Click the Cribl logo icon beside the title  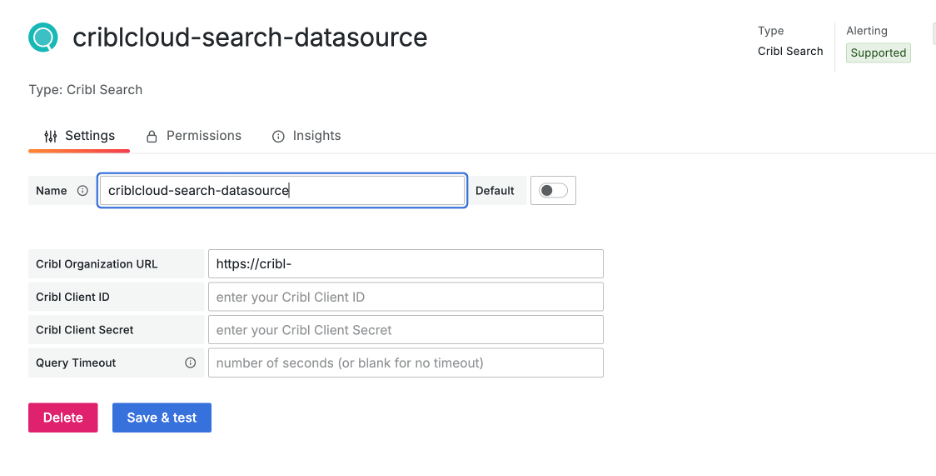(44, 38)
